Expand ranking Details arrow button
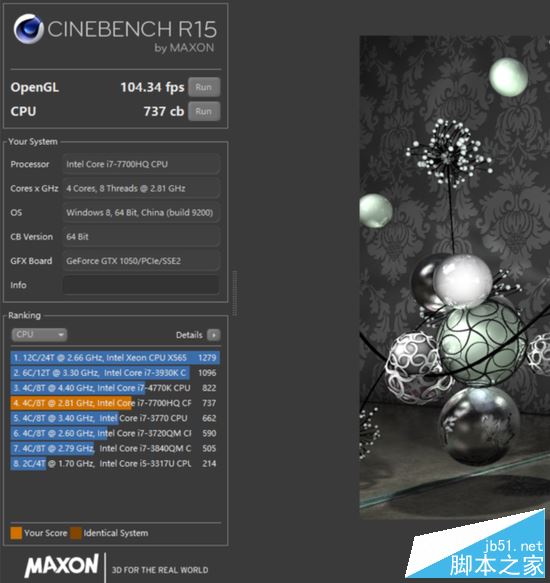This screenshot has width=550, height=583. pyautogui.click(x=213, y=335)
